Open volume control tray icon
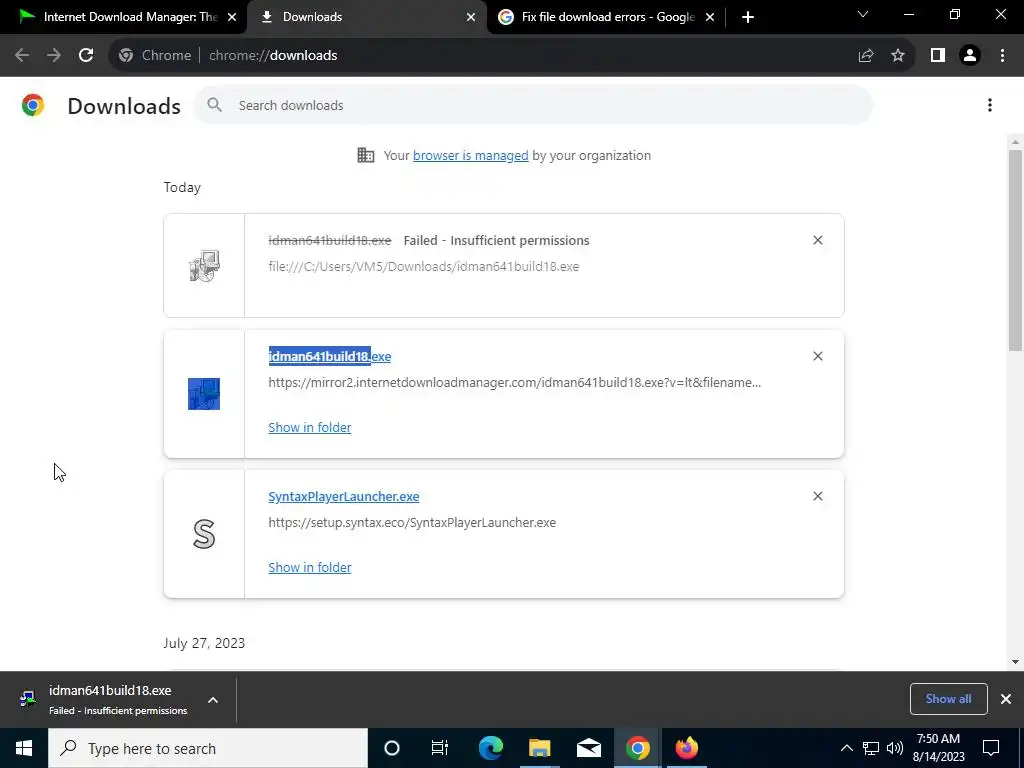 point(895,748)
